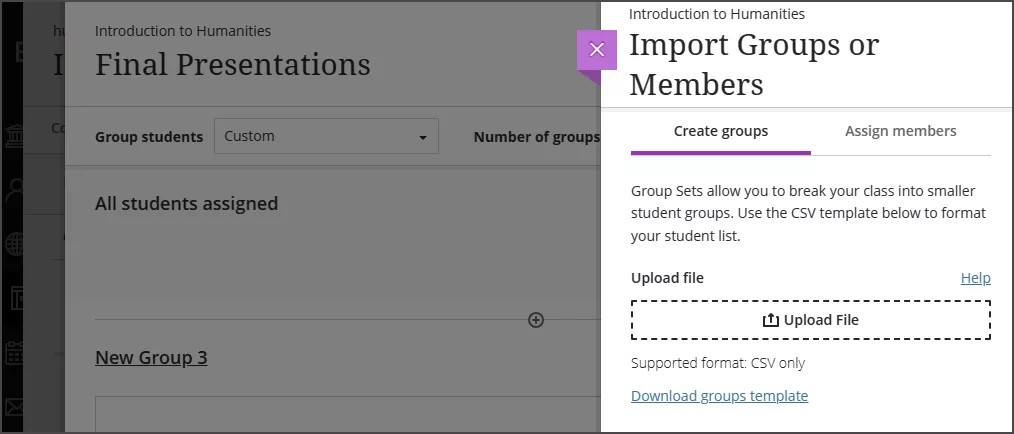Click the plus circle add-group icon

point(536,320)
